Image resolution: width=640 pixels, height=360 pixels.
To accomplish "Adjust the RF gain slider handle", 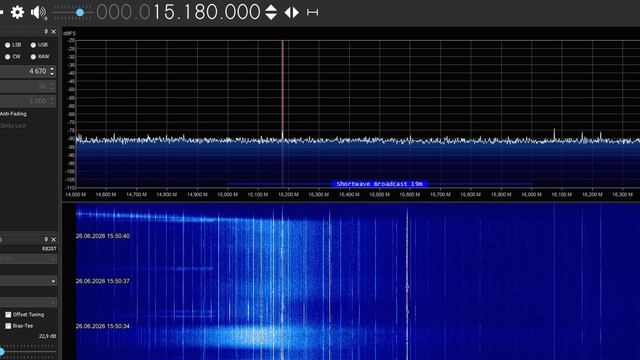I will tap(2, 351).
